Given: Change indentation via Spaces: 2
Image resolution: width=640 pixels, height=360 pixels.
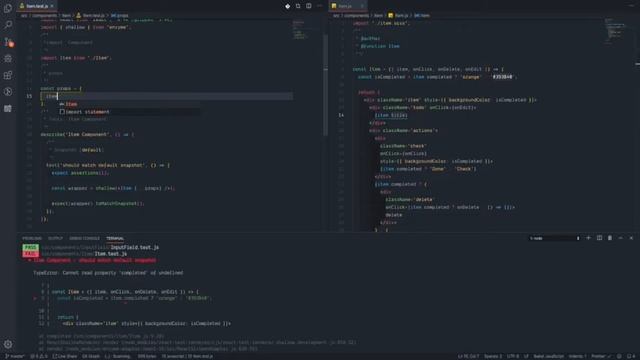Looking at the screenshot, I should (x=493, y=356).
